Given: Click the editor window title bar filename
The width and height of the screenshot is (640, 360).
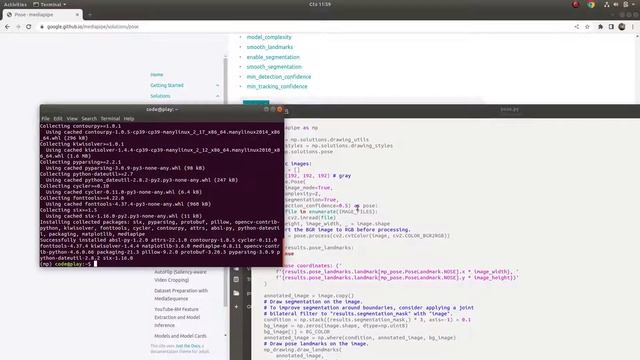Looking at the screenshot, I should click(x=509, y=109).
